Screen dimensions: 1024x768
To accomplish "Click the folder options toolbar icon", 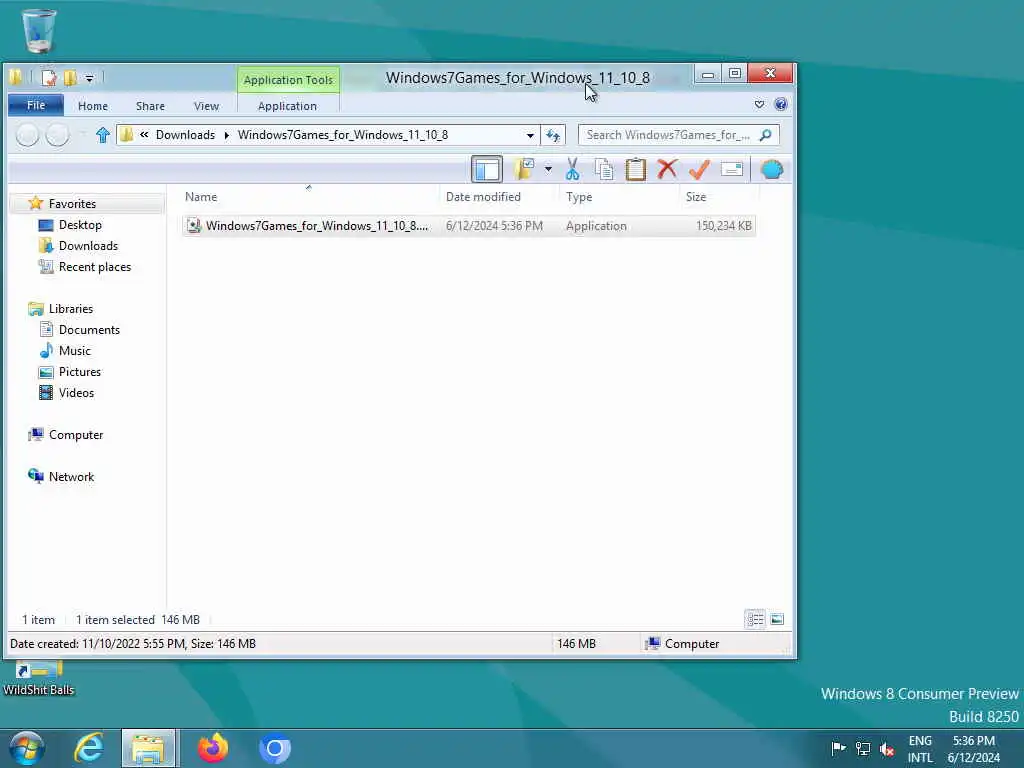I will pos(524,169).
